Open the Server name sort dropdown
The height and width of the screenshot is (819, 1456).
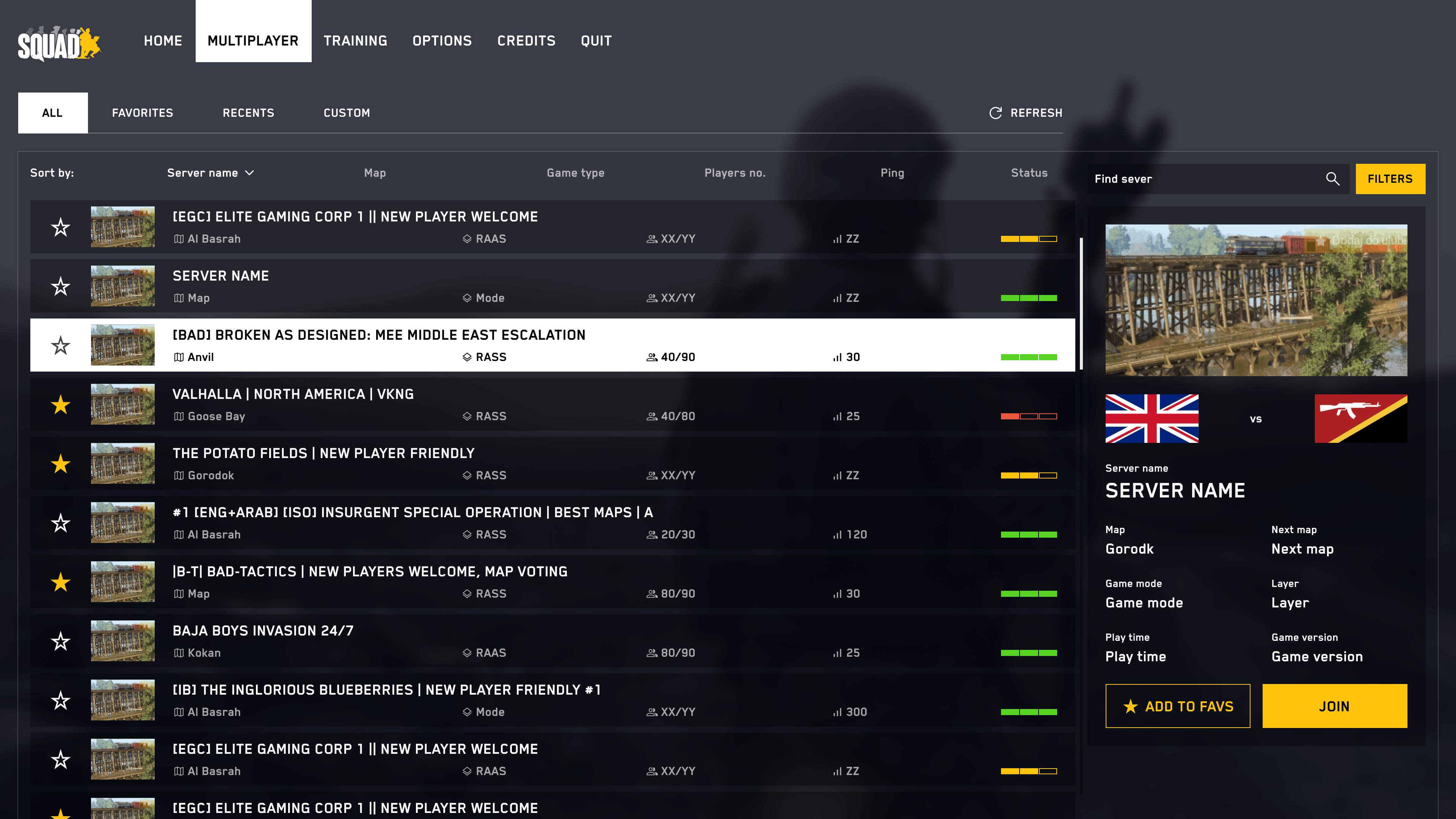(x=211, y=173)
